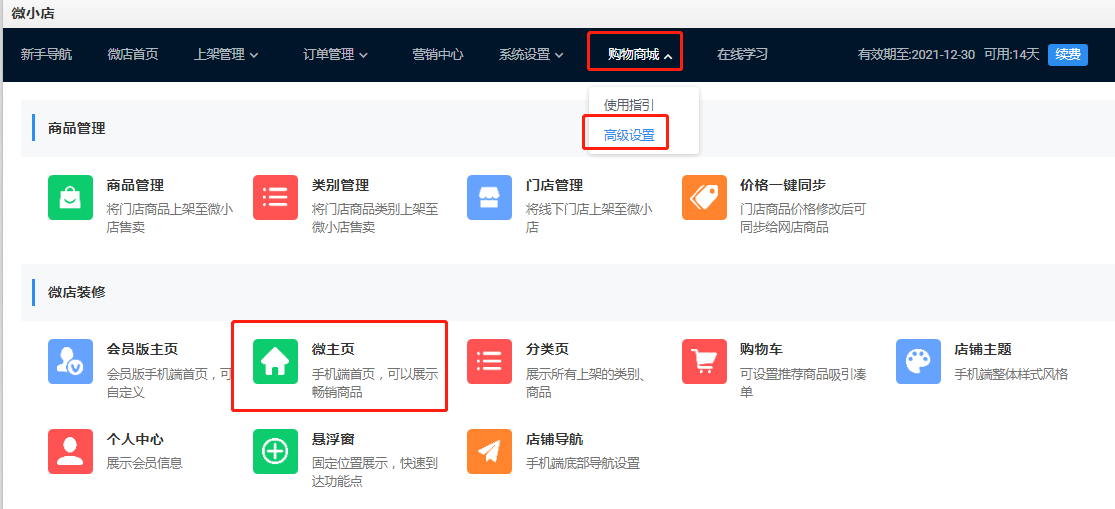This screenshot has width=1115, height=509.
Task: Open the 店铺导航 orange paper plane icon
Action: (489, 451)
